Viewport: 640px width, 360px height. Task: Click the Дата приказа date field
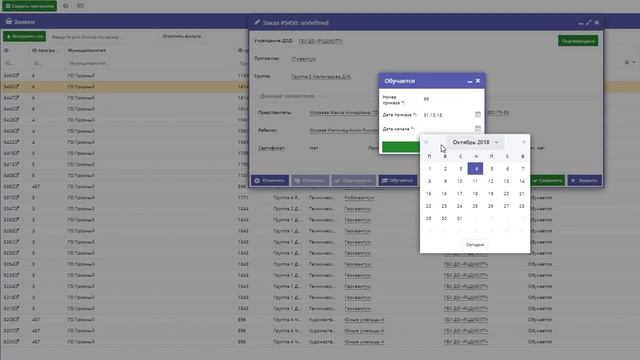[x=447, y=115]
